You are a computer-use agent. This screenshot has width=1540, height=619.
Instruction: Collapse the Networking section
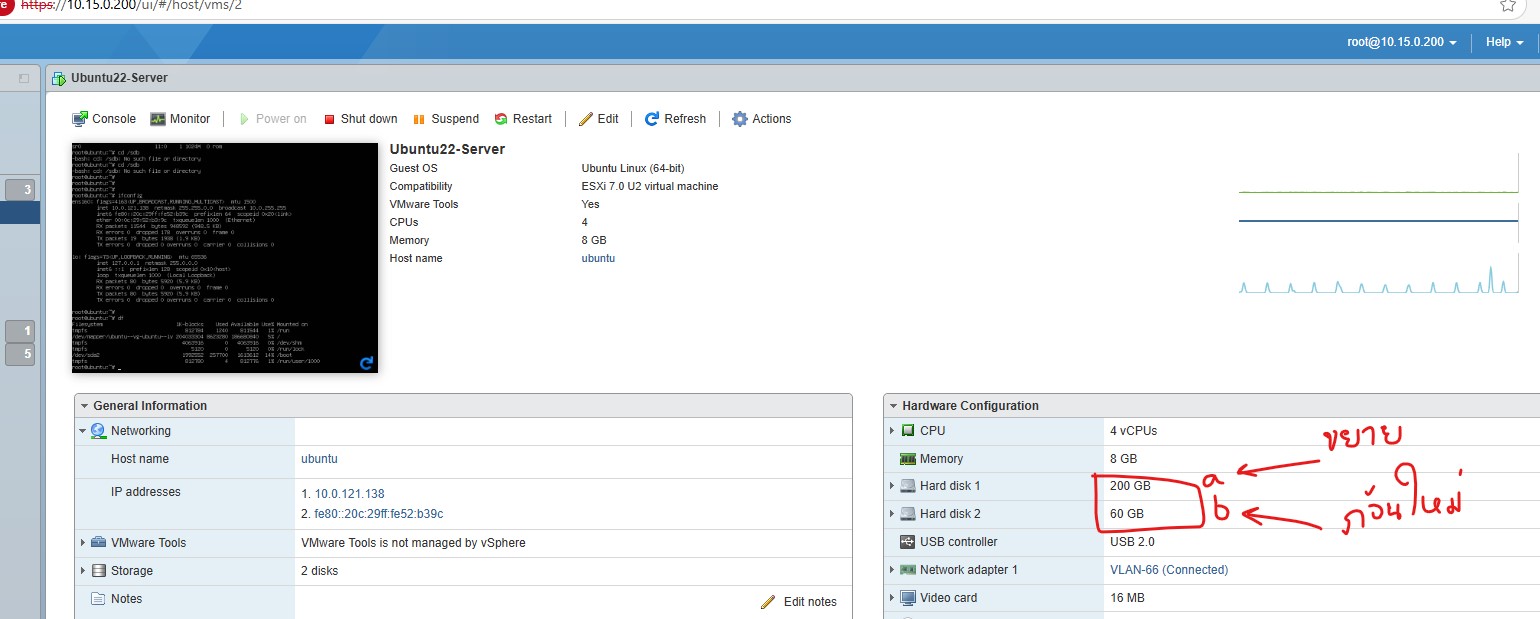click(83, 431)
